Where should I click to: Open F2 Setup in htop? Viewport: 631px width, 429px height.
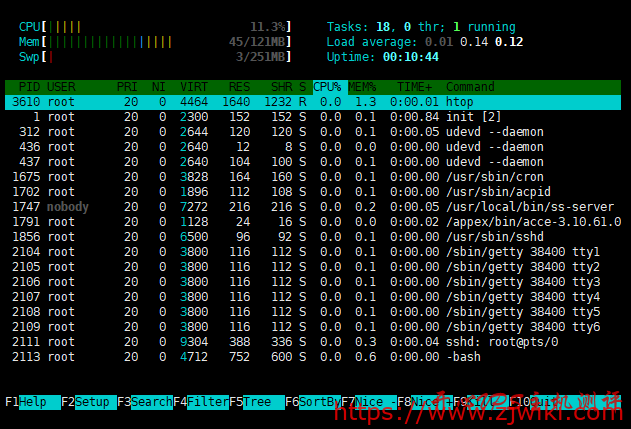tap(87, 401)
